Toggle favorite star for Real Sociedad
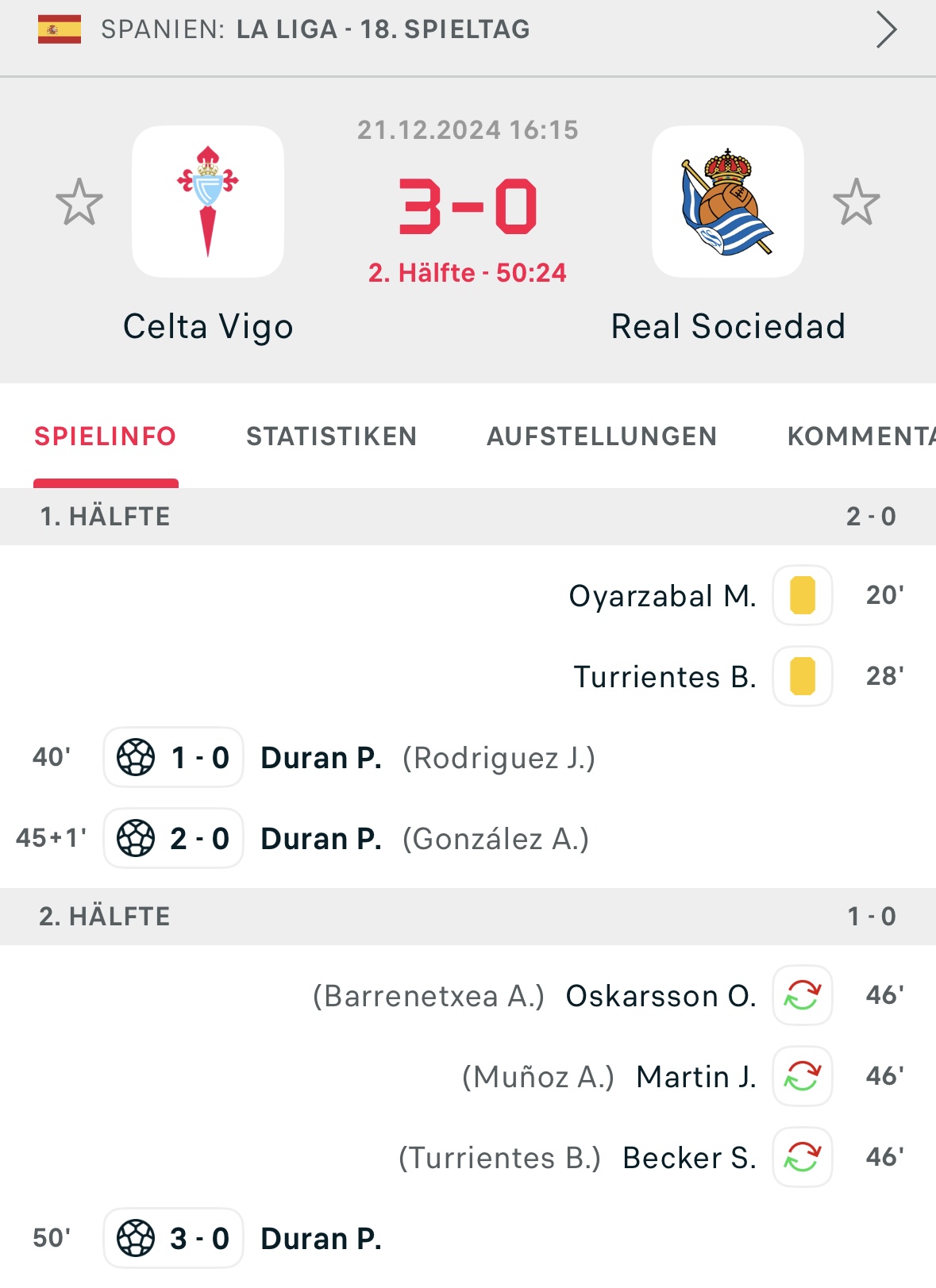Screen dimensions: 936x1288 [857, 202]
